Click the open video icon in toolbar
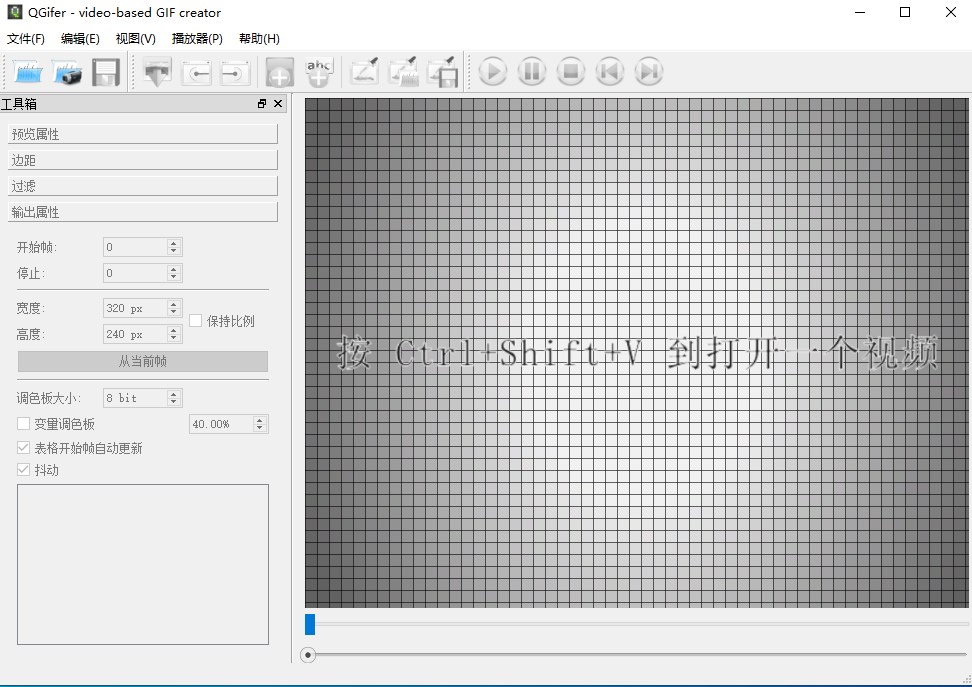This screenshot has height=687, width=972. 30,72
